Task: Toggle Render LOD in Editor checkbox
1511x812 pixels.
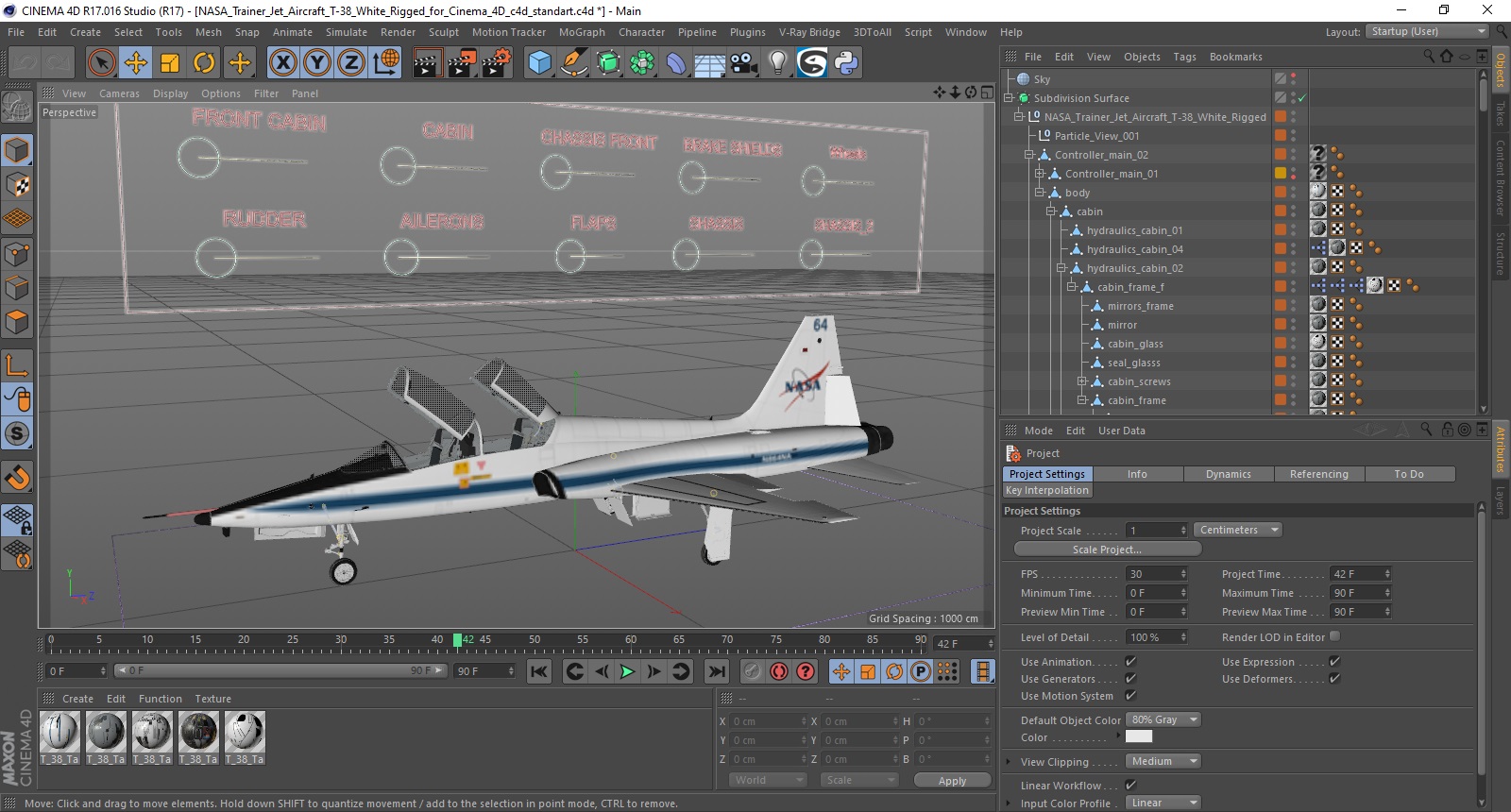Action: point(1334,636)
